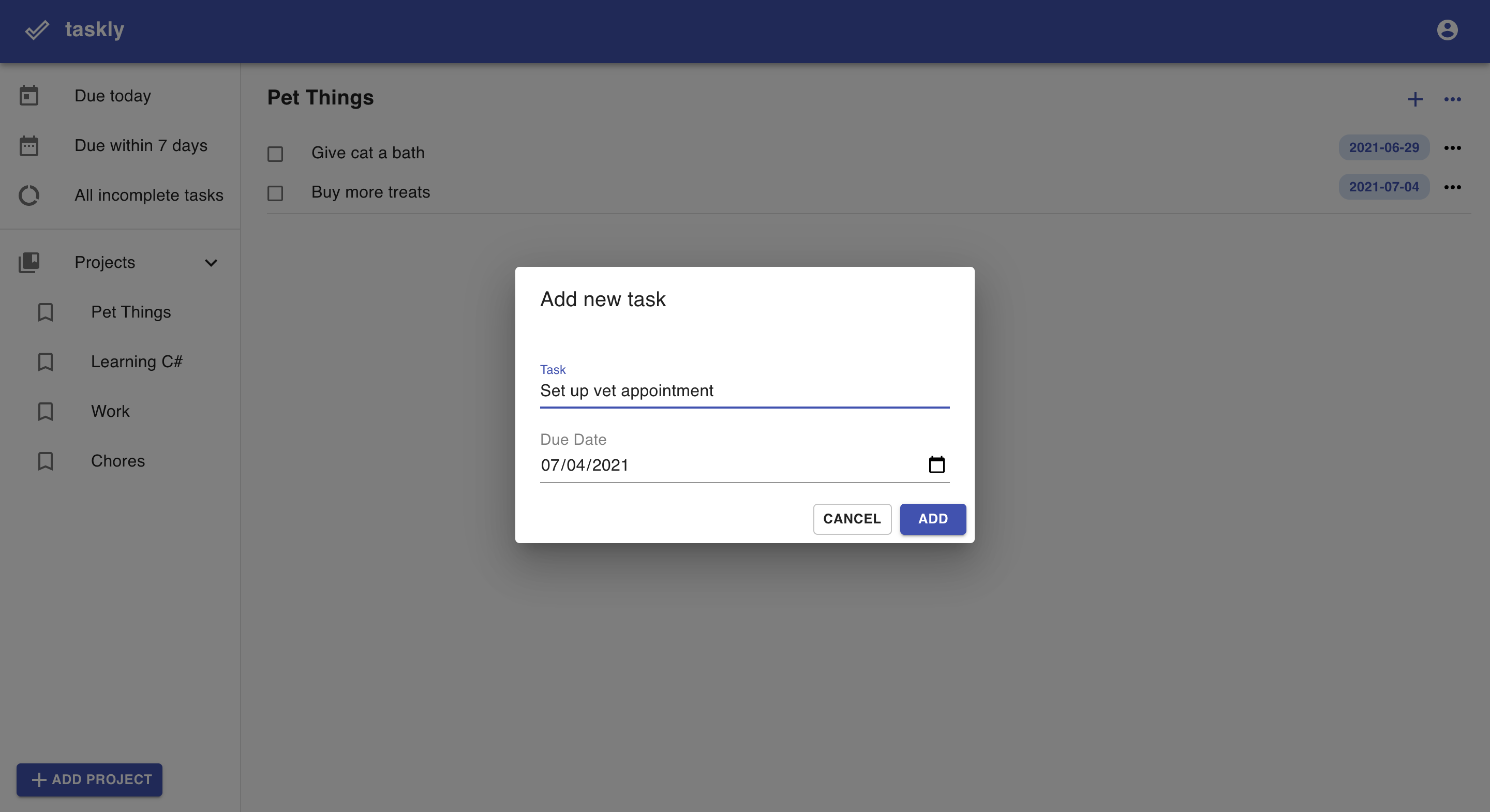
Task: Open the account profile icon
Action: click(1447, 29)
